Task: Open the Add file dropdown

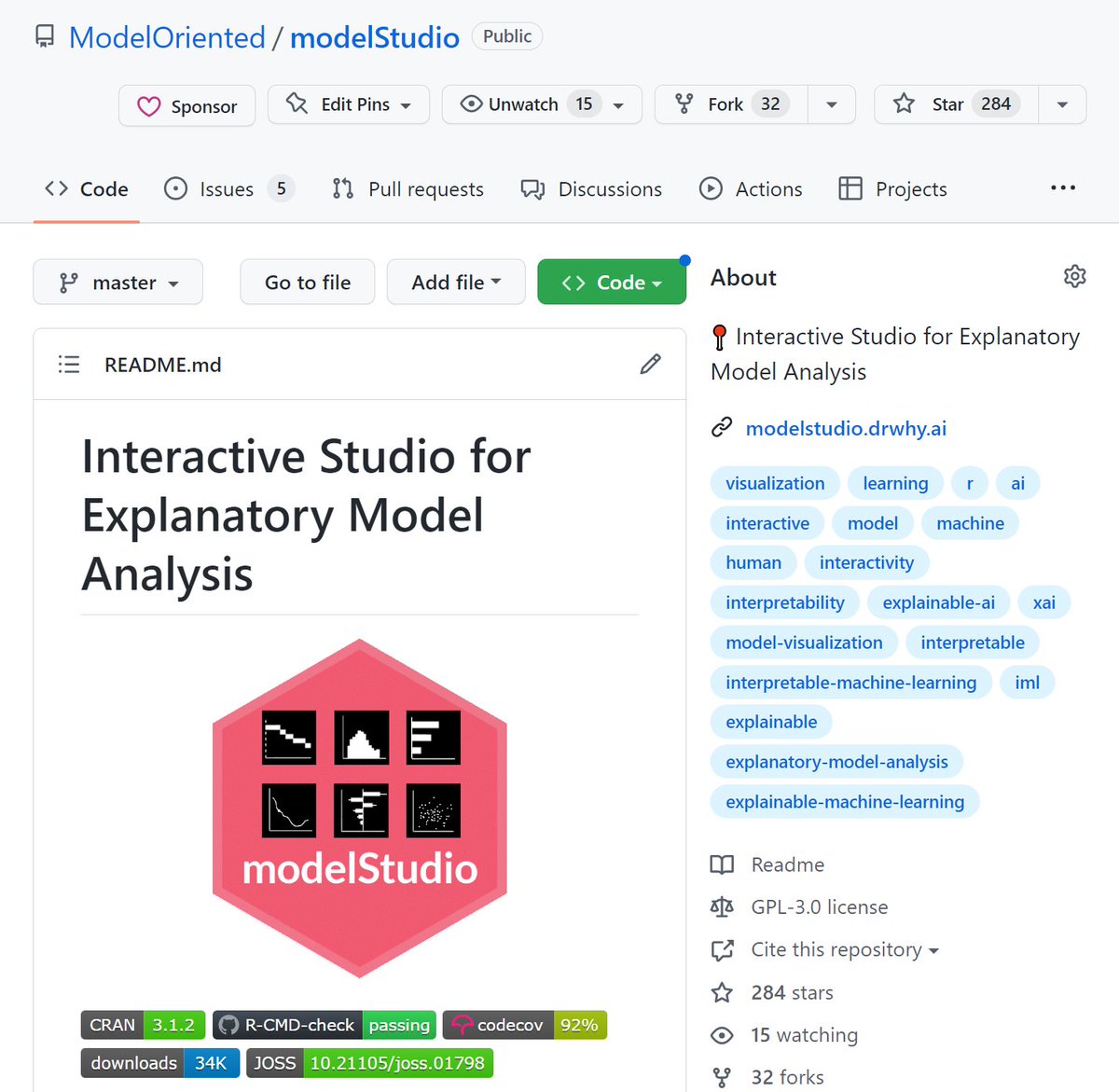Action: pos(456,282)
